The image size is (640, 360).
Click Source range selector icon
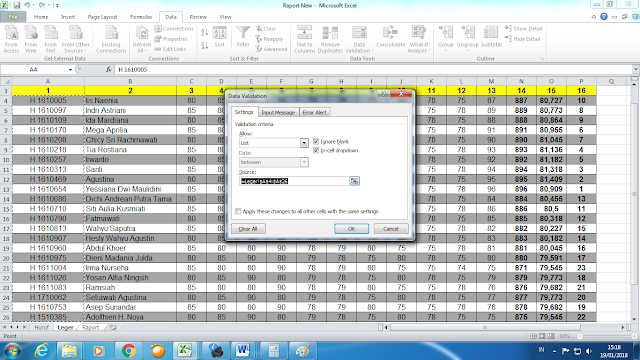pos(354,181)
